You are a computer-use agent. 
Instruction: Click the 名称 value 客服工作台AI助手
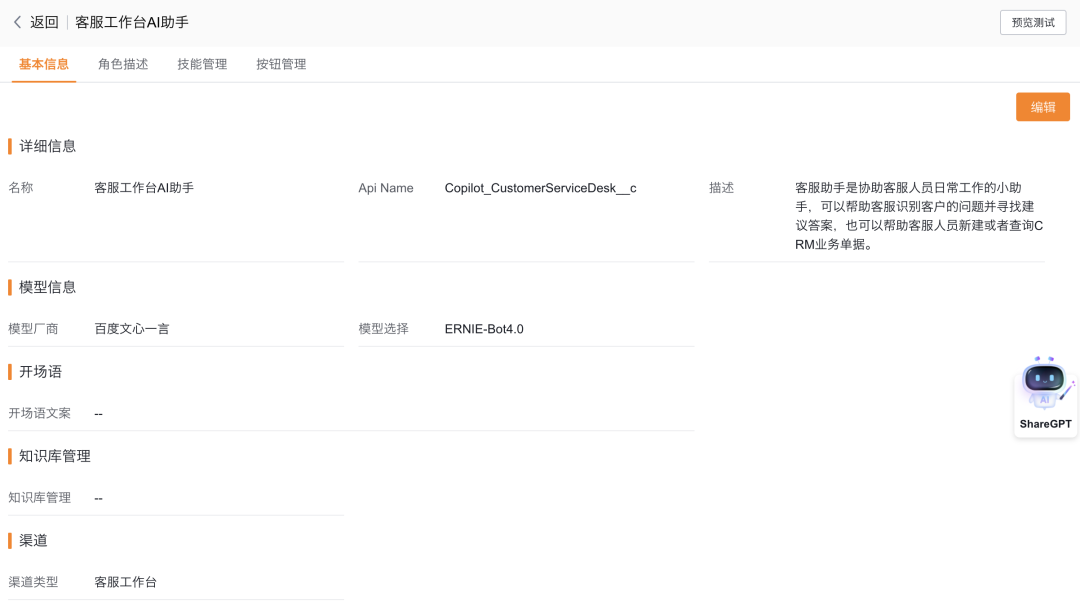[144, 188]
